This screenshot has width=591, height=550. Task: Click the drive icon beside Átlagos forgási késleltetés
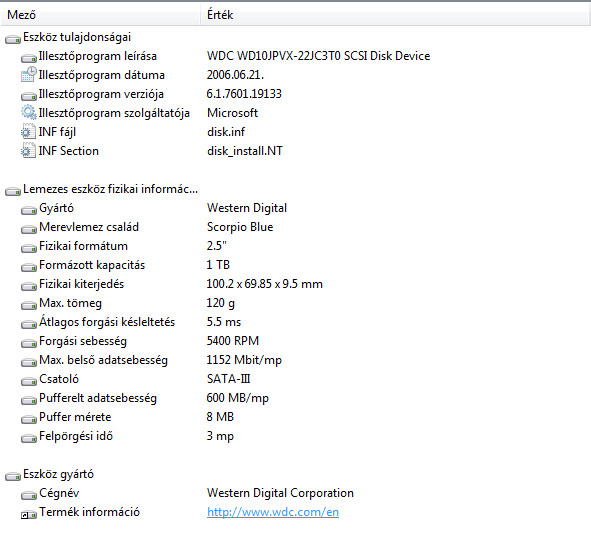[x=29, y=324]
